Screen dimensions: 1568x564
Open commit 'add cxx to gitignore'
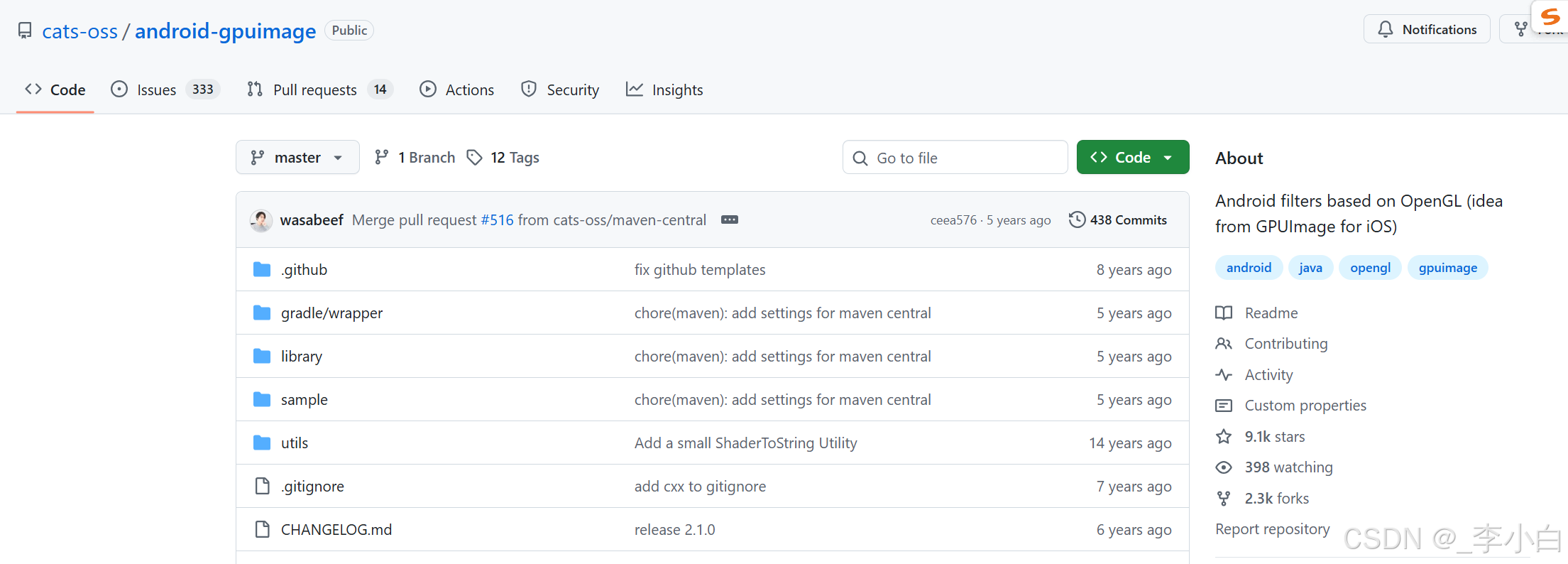(700, 487)
